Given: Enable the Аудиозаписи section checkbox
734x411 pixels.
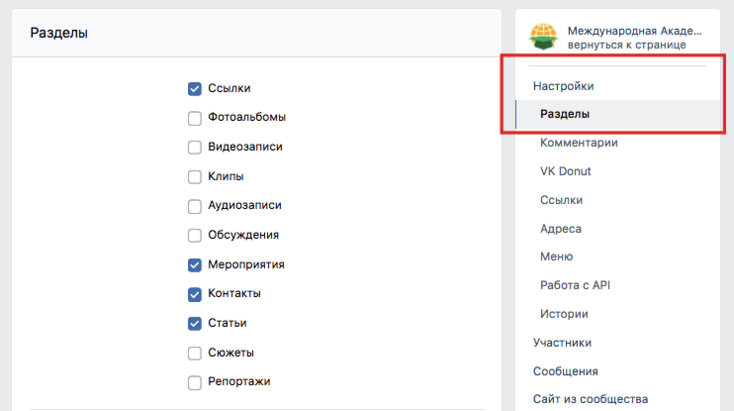Looking at the screenshot, I should (195, 206).
